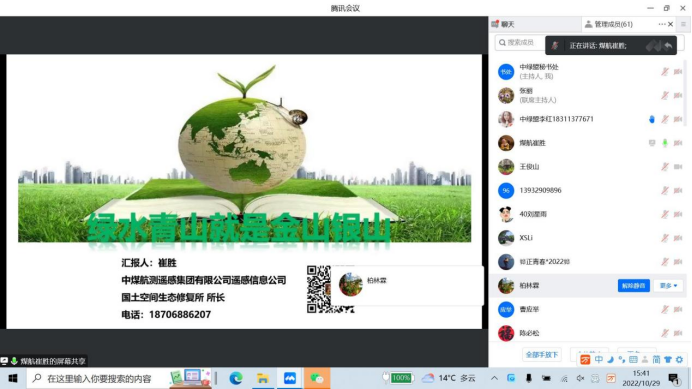Expand hidden system tray icons chevron
The height and width of the screenshot is (389, 692).
coord(494,378)
